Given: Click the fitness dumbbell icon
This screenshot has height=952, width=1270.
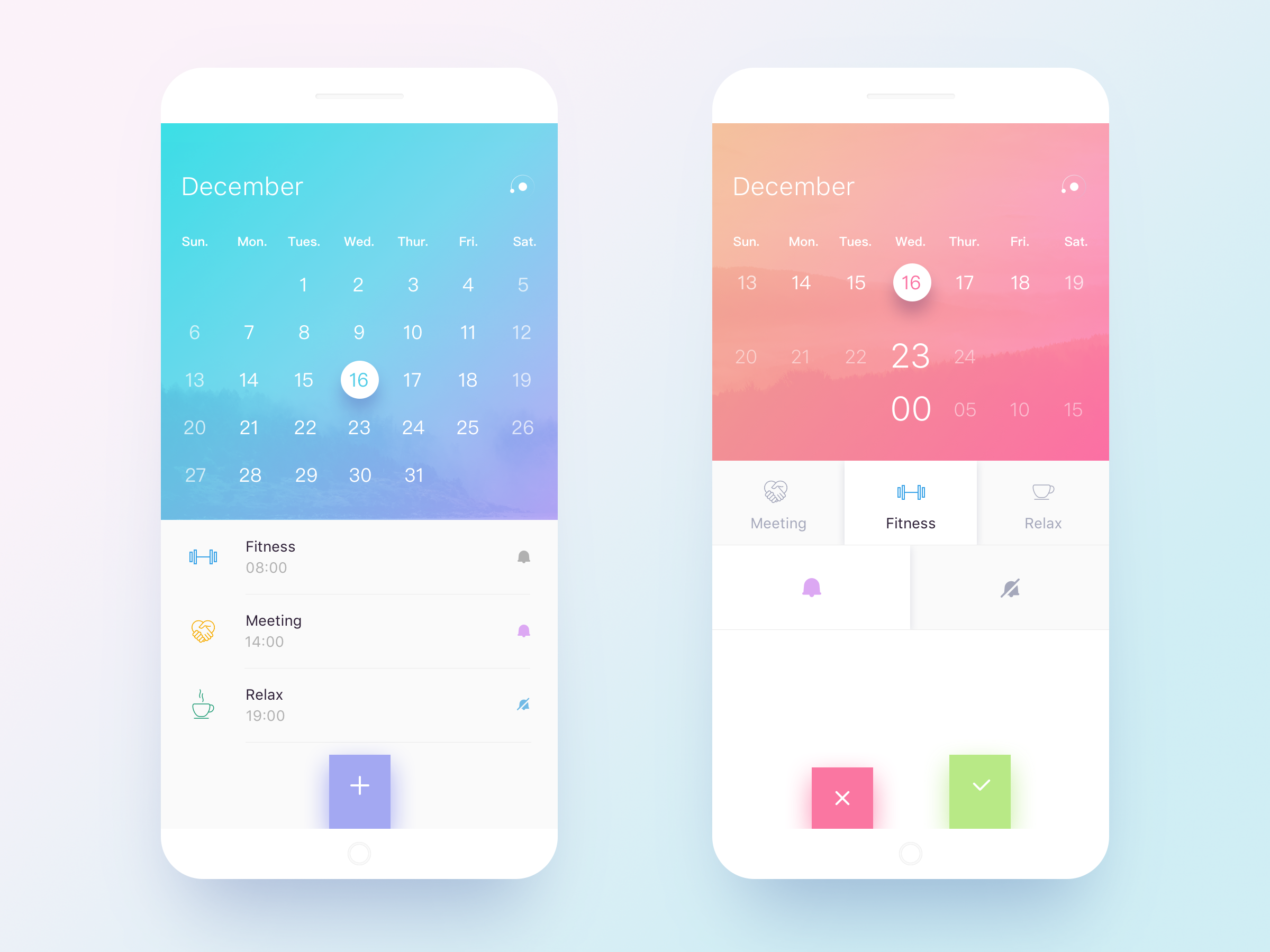Looking at the screenshot, I should click(x=203, y=555).
